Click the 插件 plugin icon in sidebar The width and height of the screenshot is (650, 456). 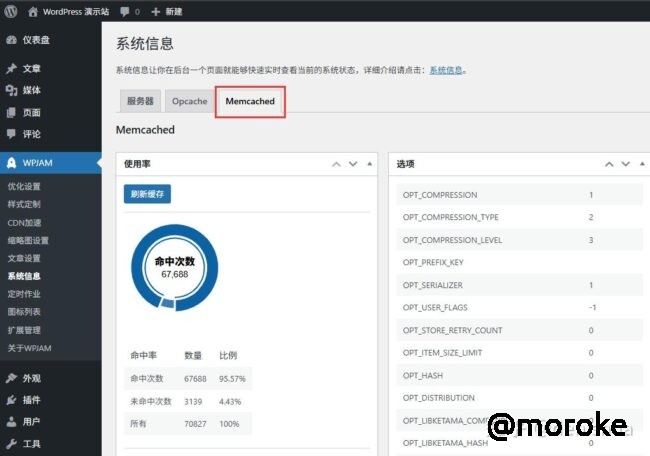tap(12, 400)
